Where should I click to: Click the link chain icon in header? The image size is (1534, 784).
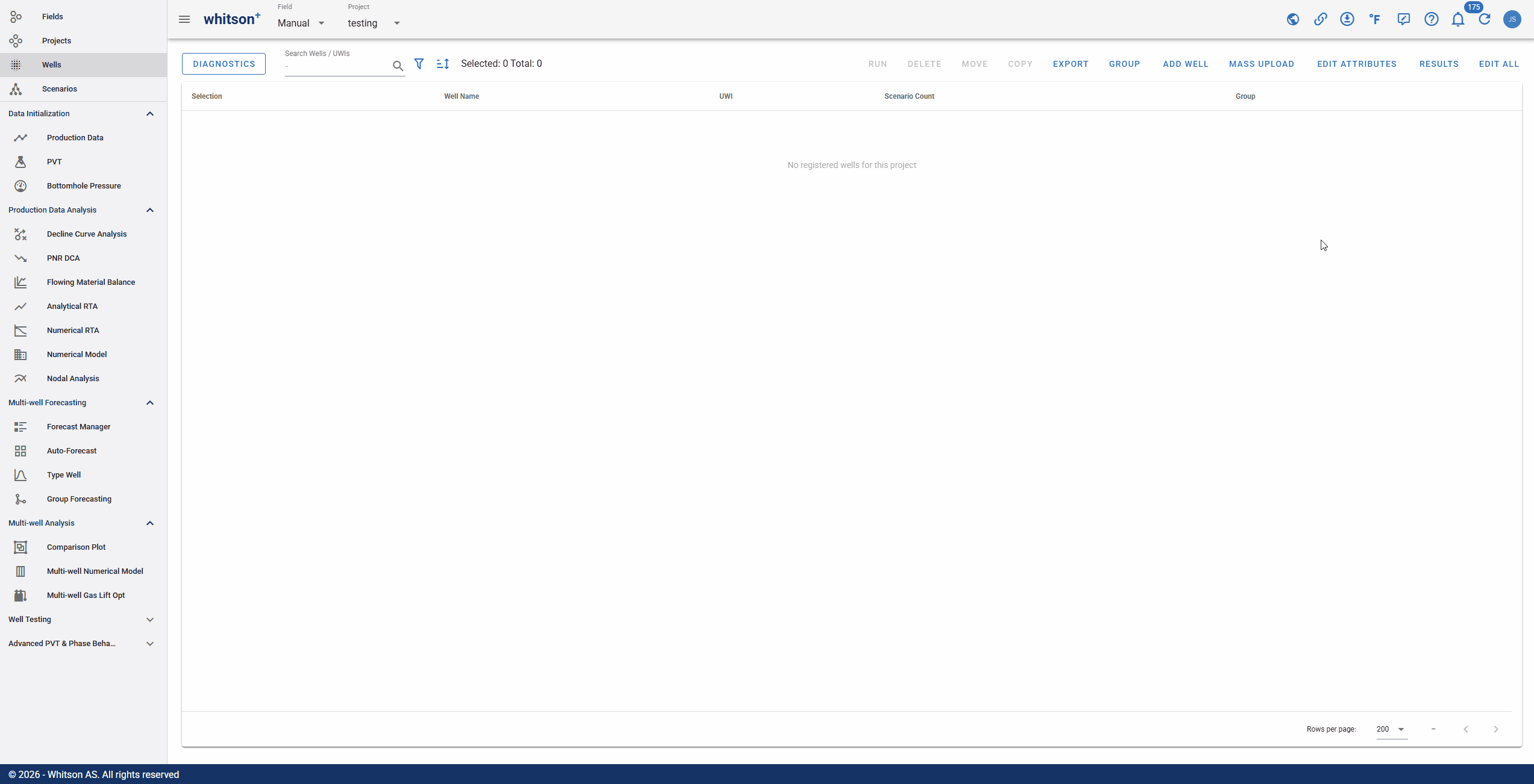point(1320,19)
